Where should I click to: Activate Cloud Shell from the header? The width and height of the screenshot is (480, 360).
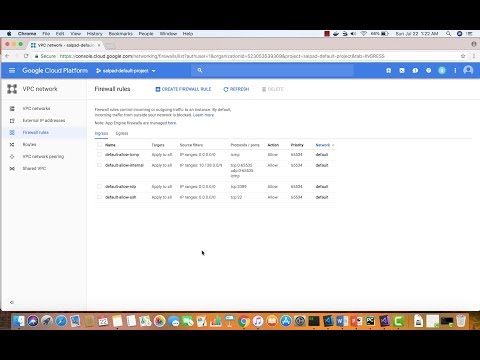coord(402,71)
